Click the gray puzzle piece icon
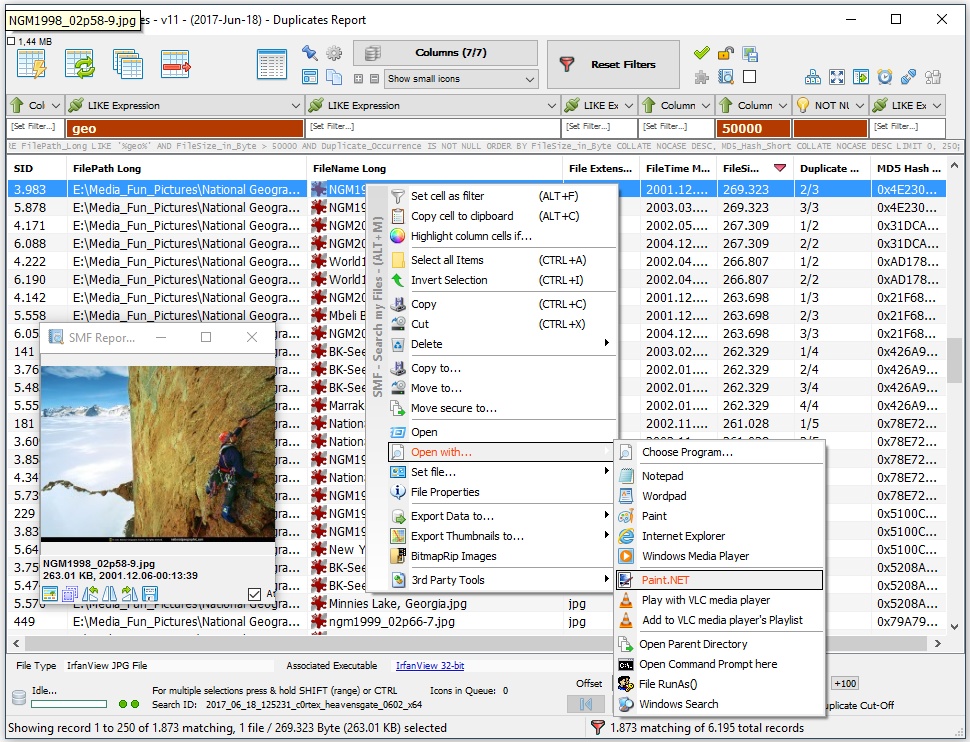This screenshot has height=742, width=970. (702, 77)
